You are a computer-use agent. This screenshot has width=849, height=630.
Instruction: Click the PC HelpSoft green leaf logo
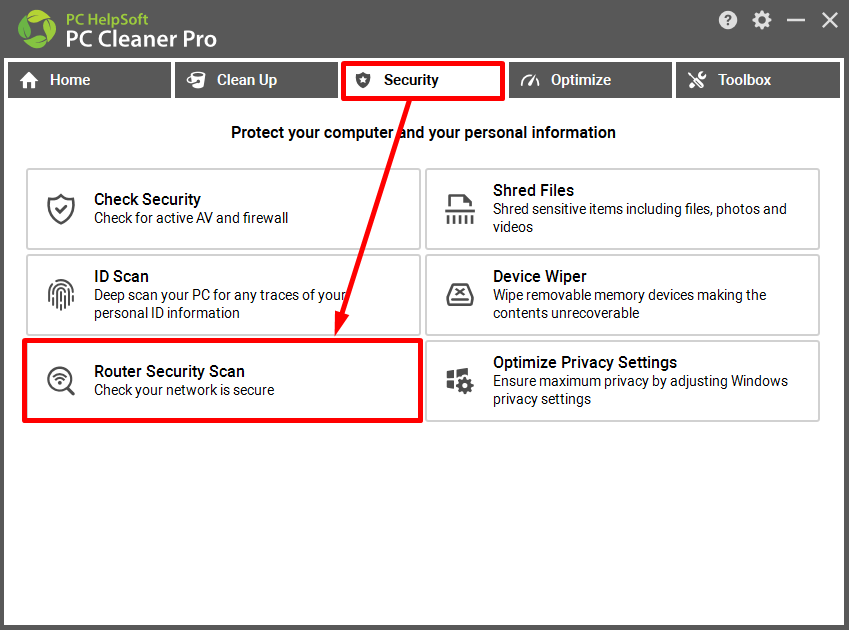coord(37,29)
